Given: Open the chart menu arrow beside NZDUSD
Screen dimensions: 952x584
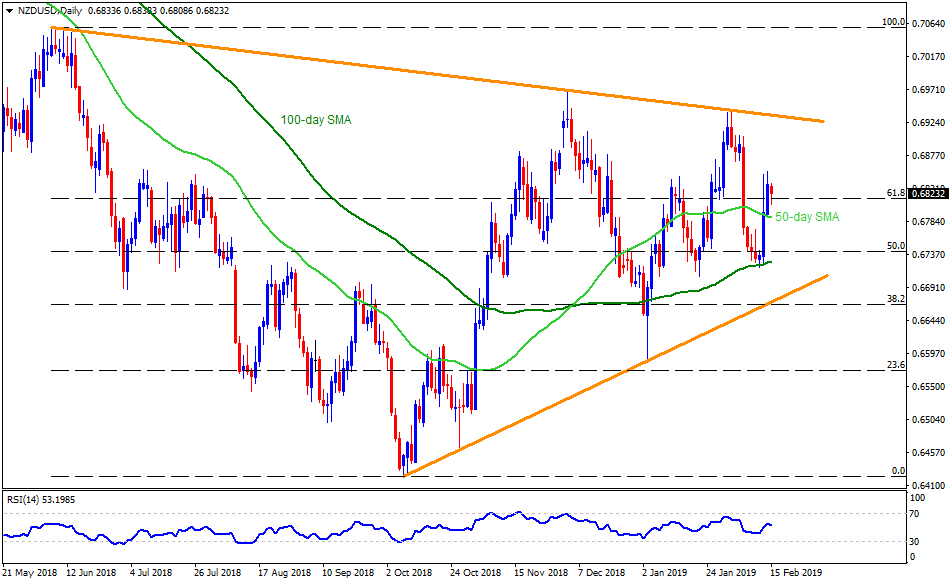Looking at the screenshot, I should point(7,10).
